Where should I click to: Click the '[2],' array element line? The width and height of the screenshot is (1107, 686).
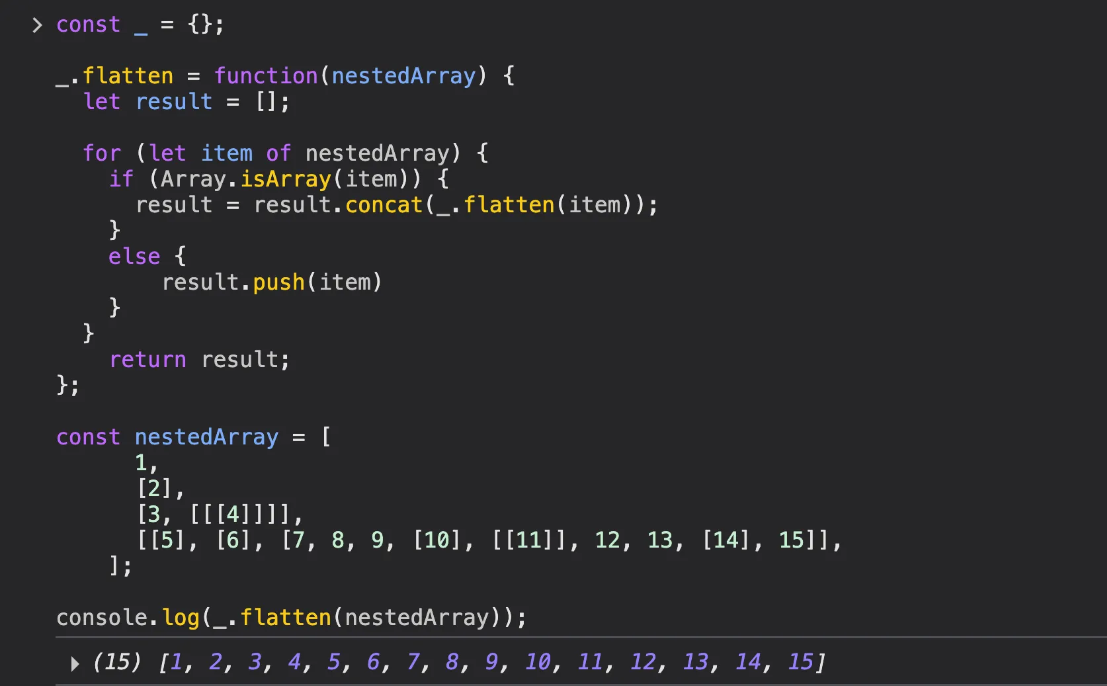(160, 488)
